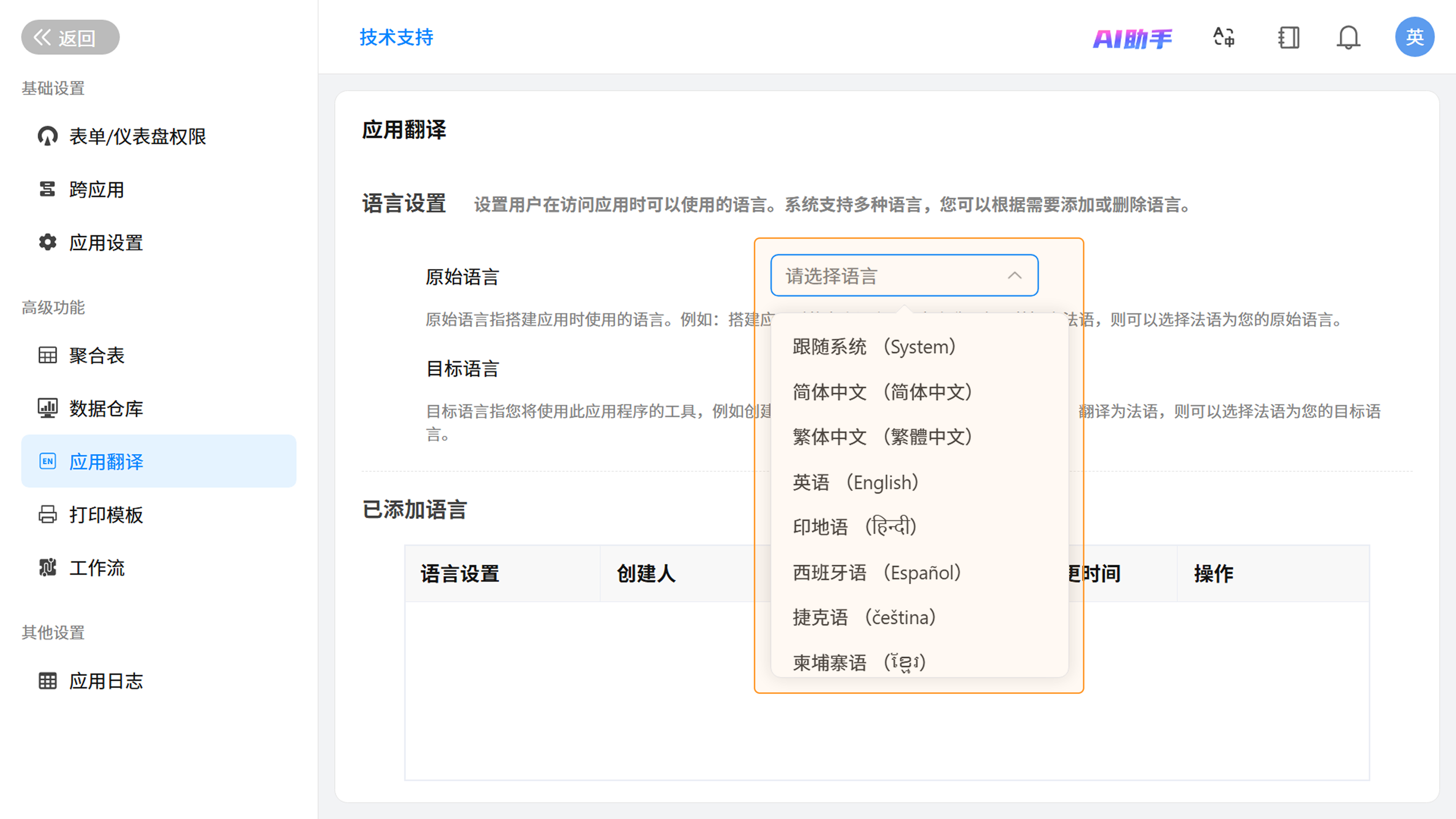
Task: Select 印地语 option
Action: click(919, 527)
